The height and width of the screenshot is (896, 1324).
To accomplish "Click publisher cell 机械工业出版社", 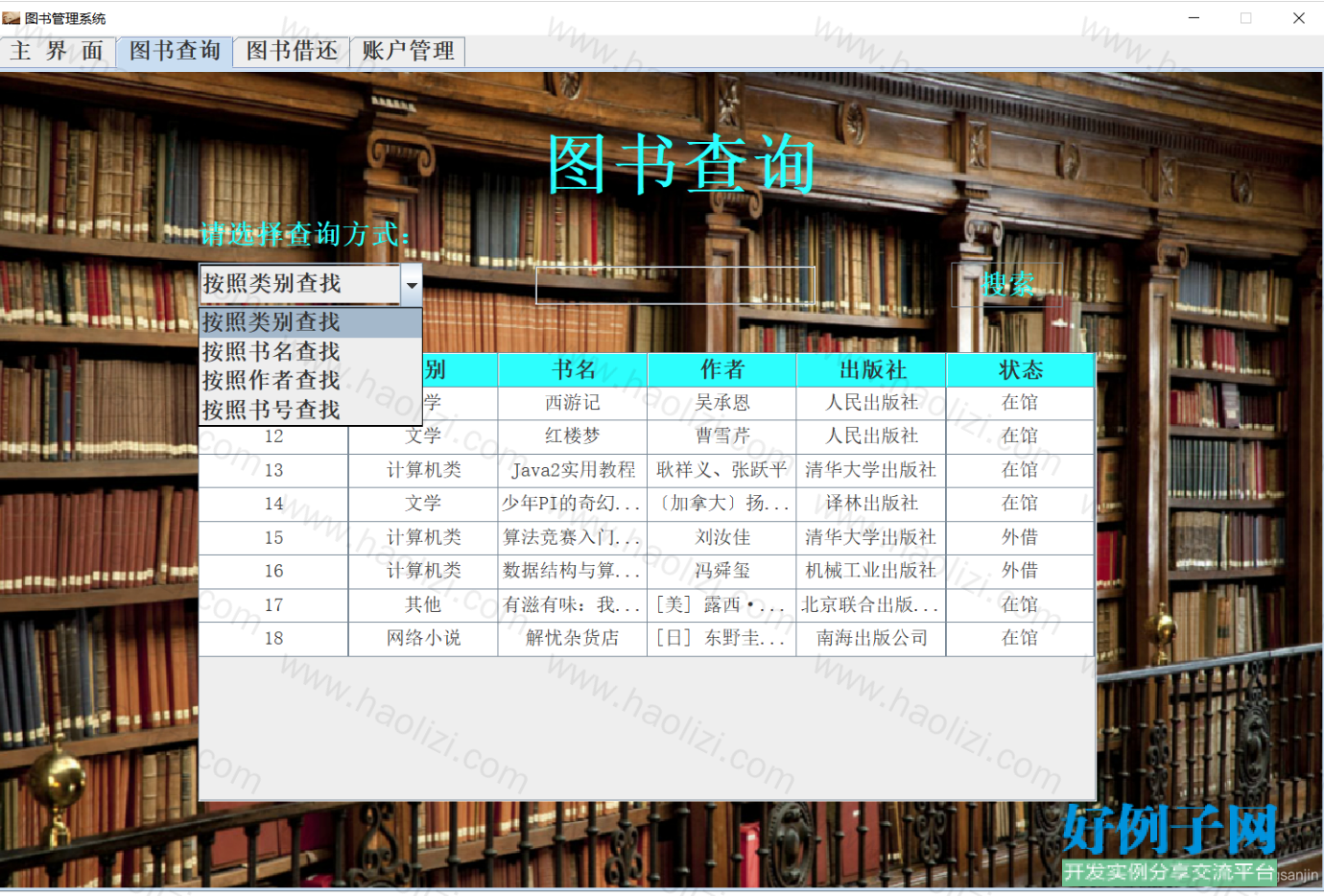I will click(871, 571).
